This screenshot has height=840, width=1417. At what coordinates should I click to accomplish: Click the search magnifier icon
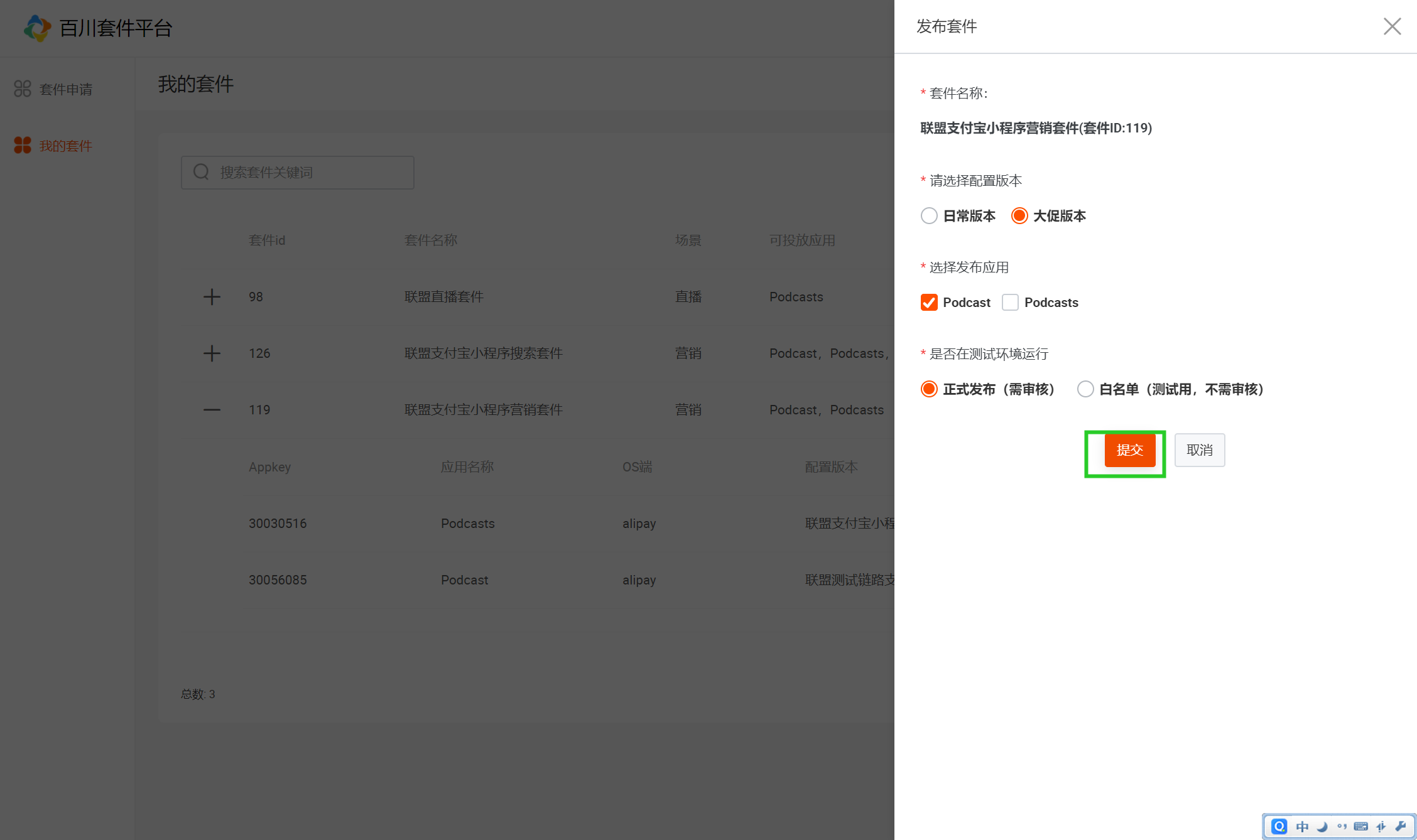coord(201,172)
